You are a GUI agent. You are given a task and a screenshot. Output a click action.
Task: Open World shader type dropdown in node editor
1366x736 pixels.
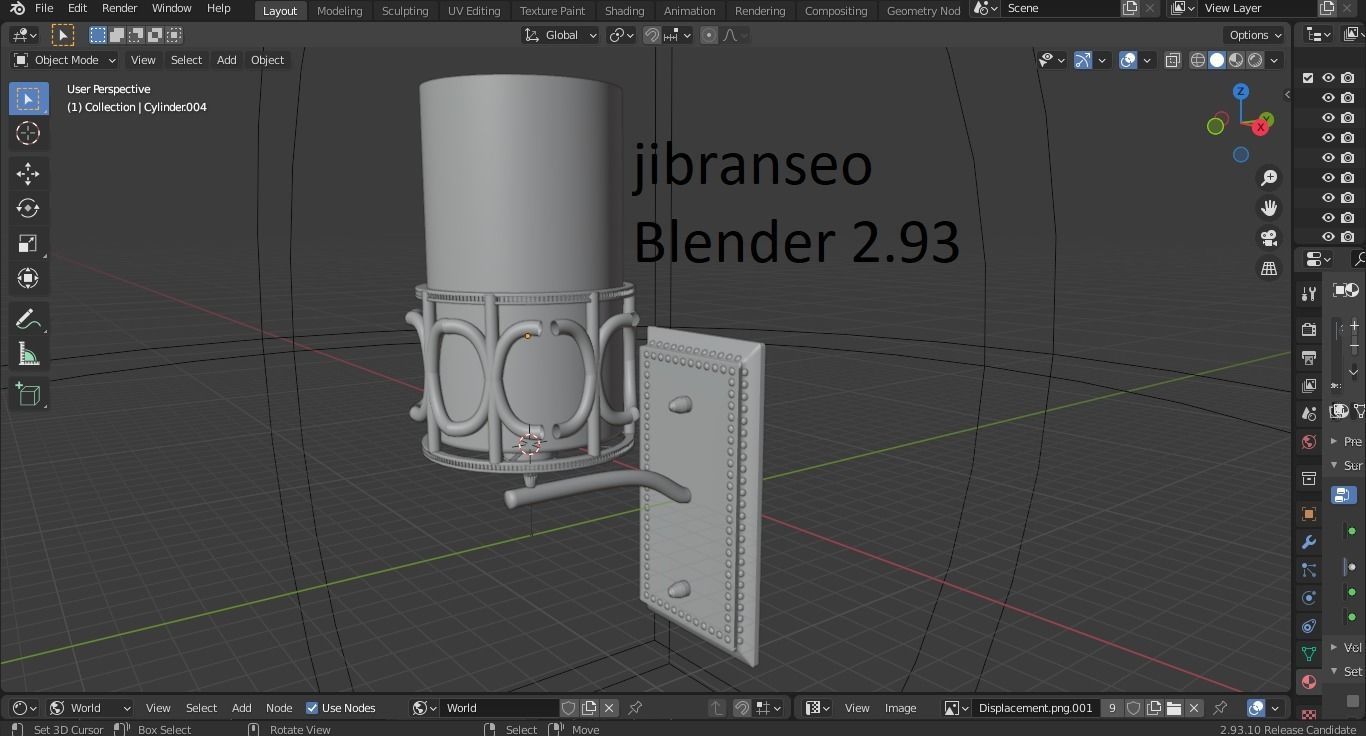[92, 708]
